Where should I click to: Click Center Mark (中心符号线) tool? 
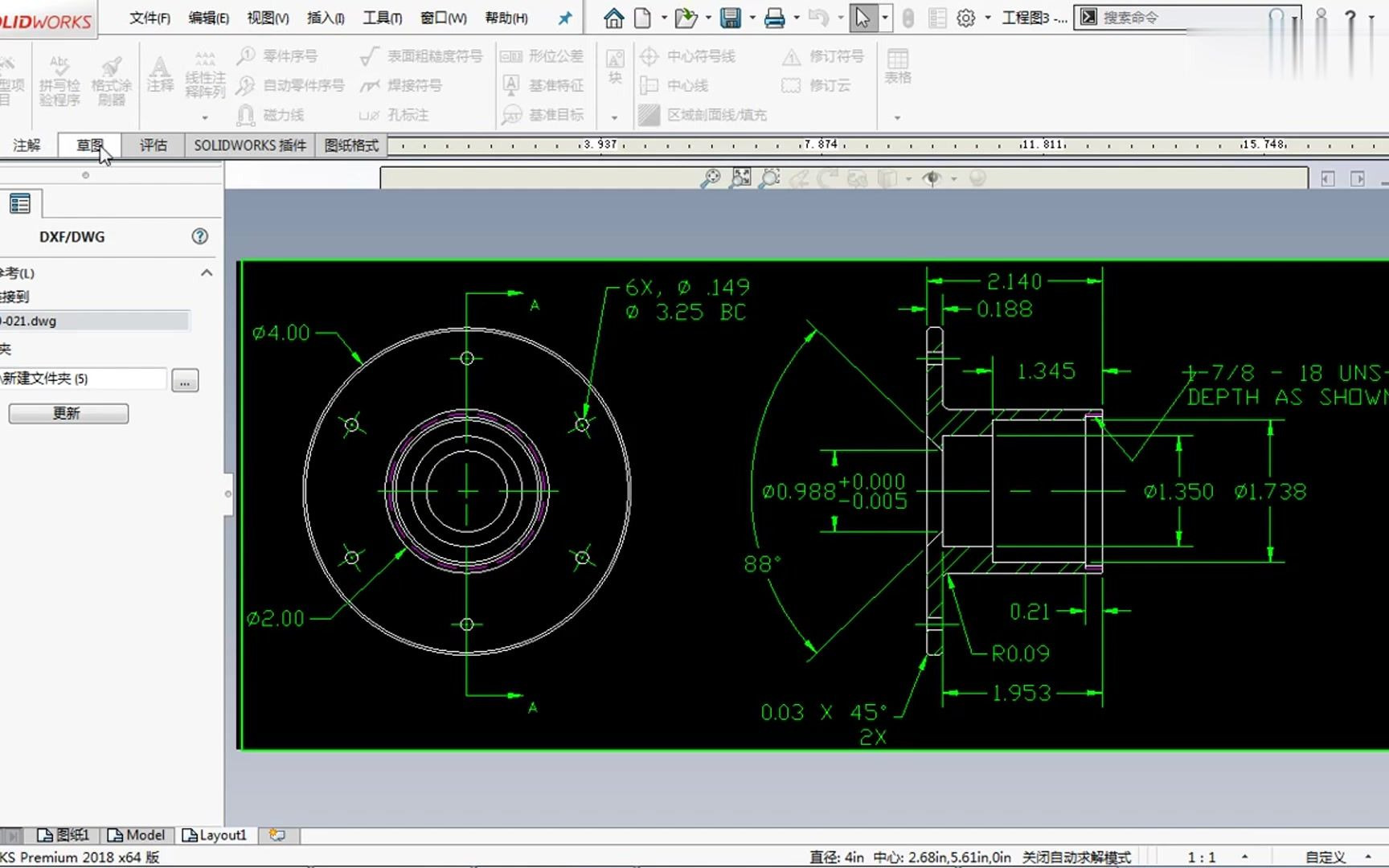688,55
